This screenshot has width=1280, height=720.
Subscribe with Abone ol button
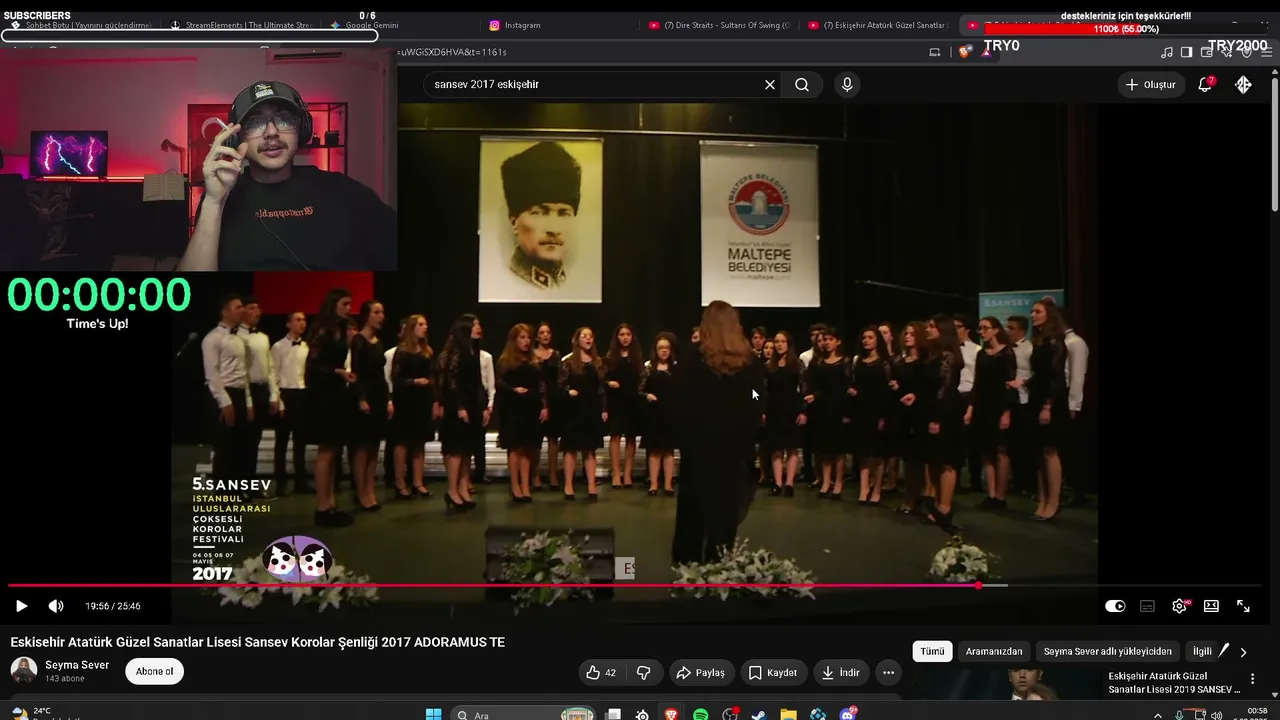(155, 672)
